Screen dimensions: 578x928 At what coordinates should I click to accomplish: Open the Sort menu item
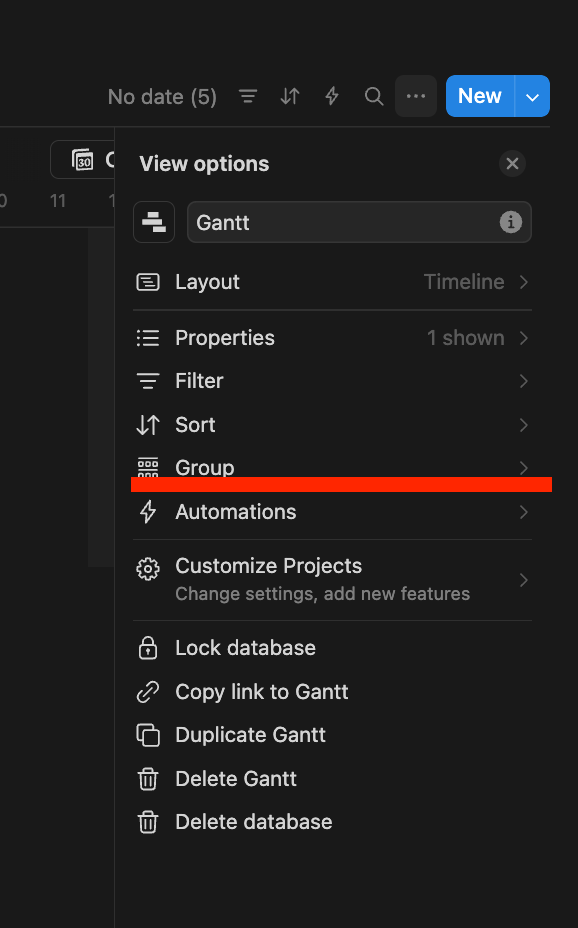[332, 425]
